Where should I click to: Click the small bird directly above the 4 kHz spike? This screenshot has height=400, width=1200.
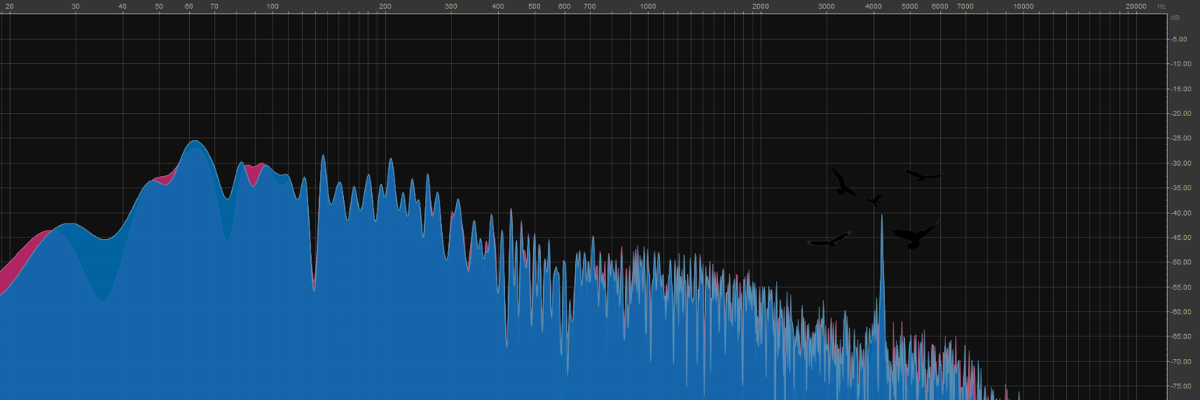875,200
